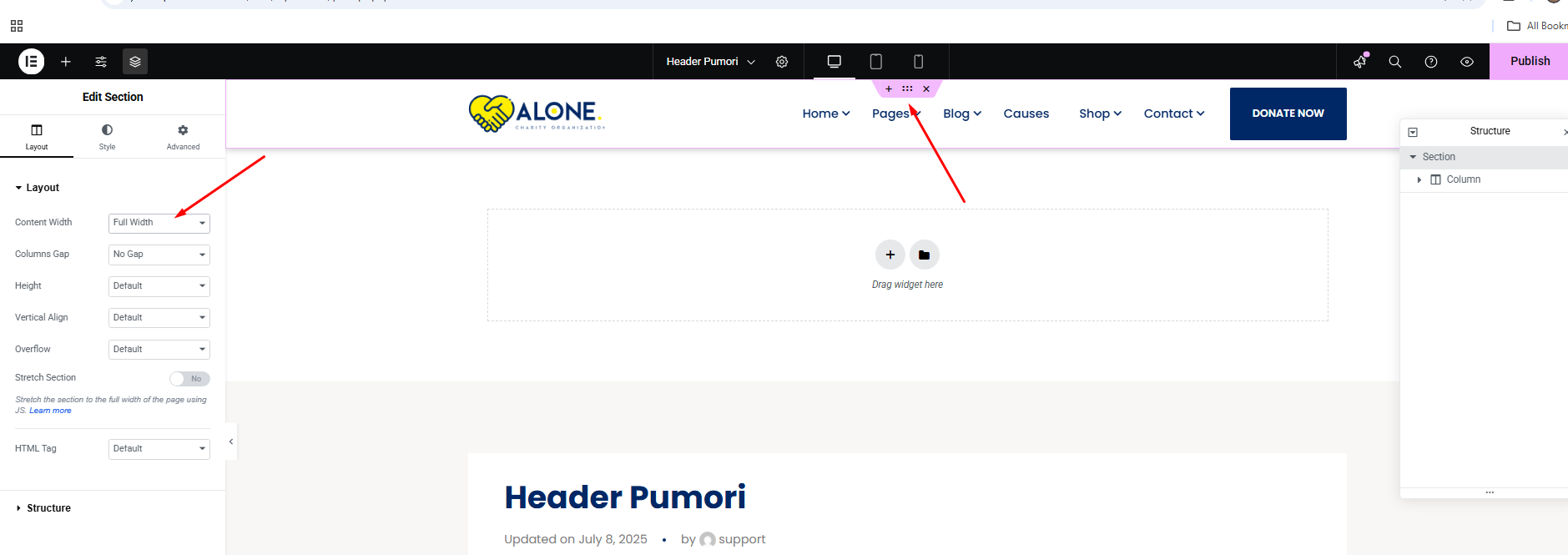This screenshot has height=555, width=1568.
Task: Follow the Learn more link
Action: pos(50,411)
